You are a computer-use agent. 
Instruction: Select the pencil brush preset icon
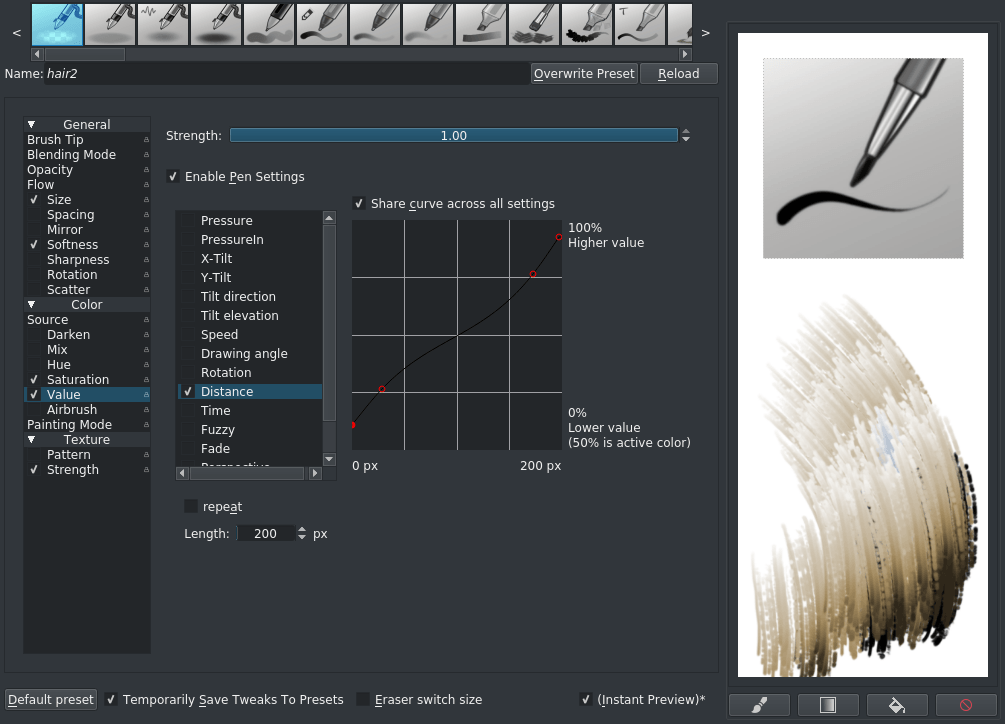tap(269, 23)
